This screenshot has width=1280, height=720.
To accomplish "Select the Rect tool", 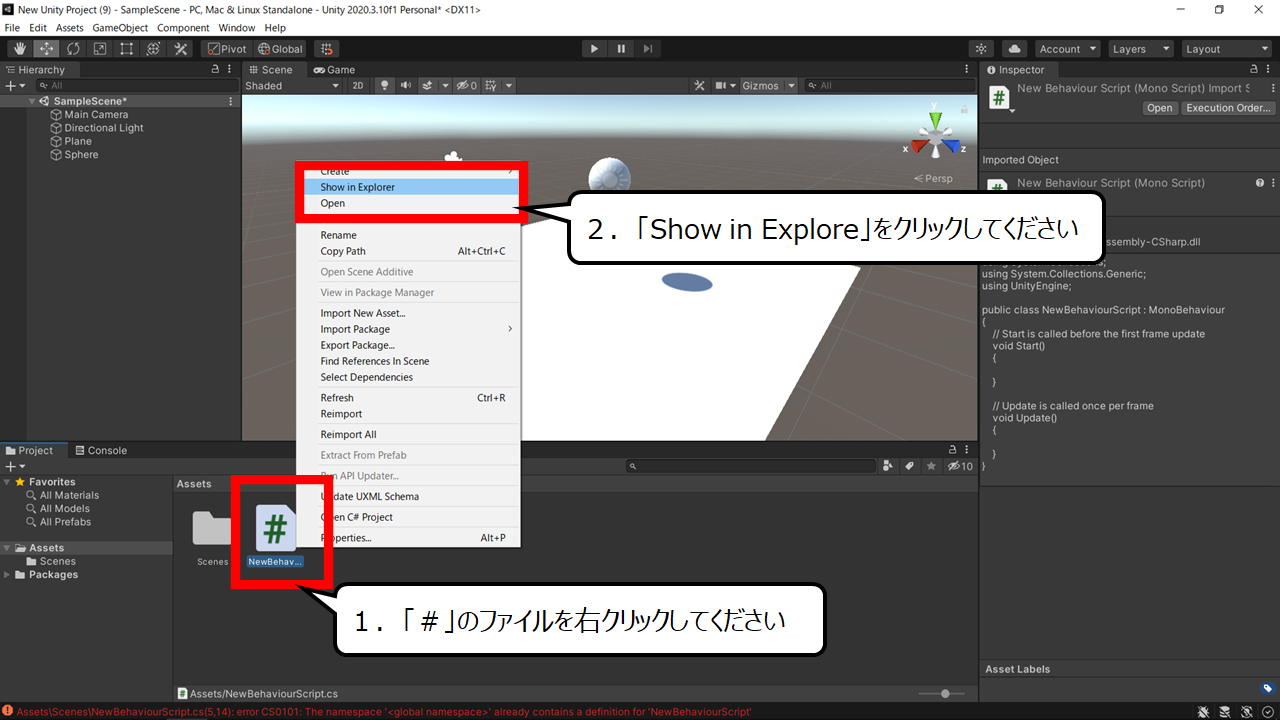I will pyautogui.click(x=127, y=49).
